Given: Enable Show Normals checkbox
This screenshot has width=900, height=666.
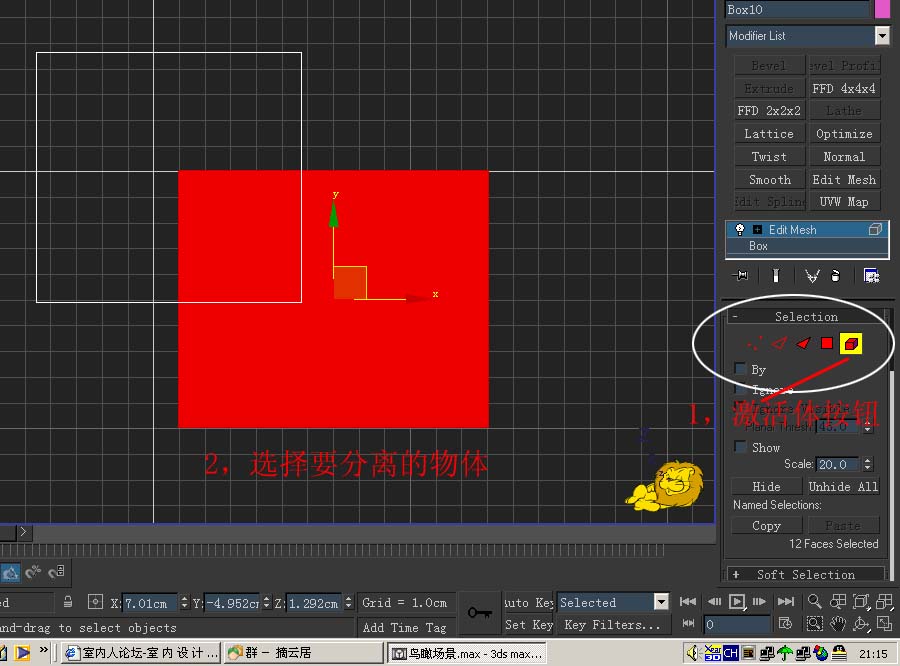Looking at the screenshot, I should [741, 447].
